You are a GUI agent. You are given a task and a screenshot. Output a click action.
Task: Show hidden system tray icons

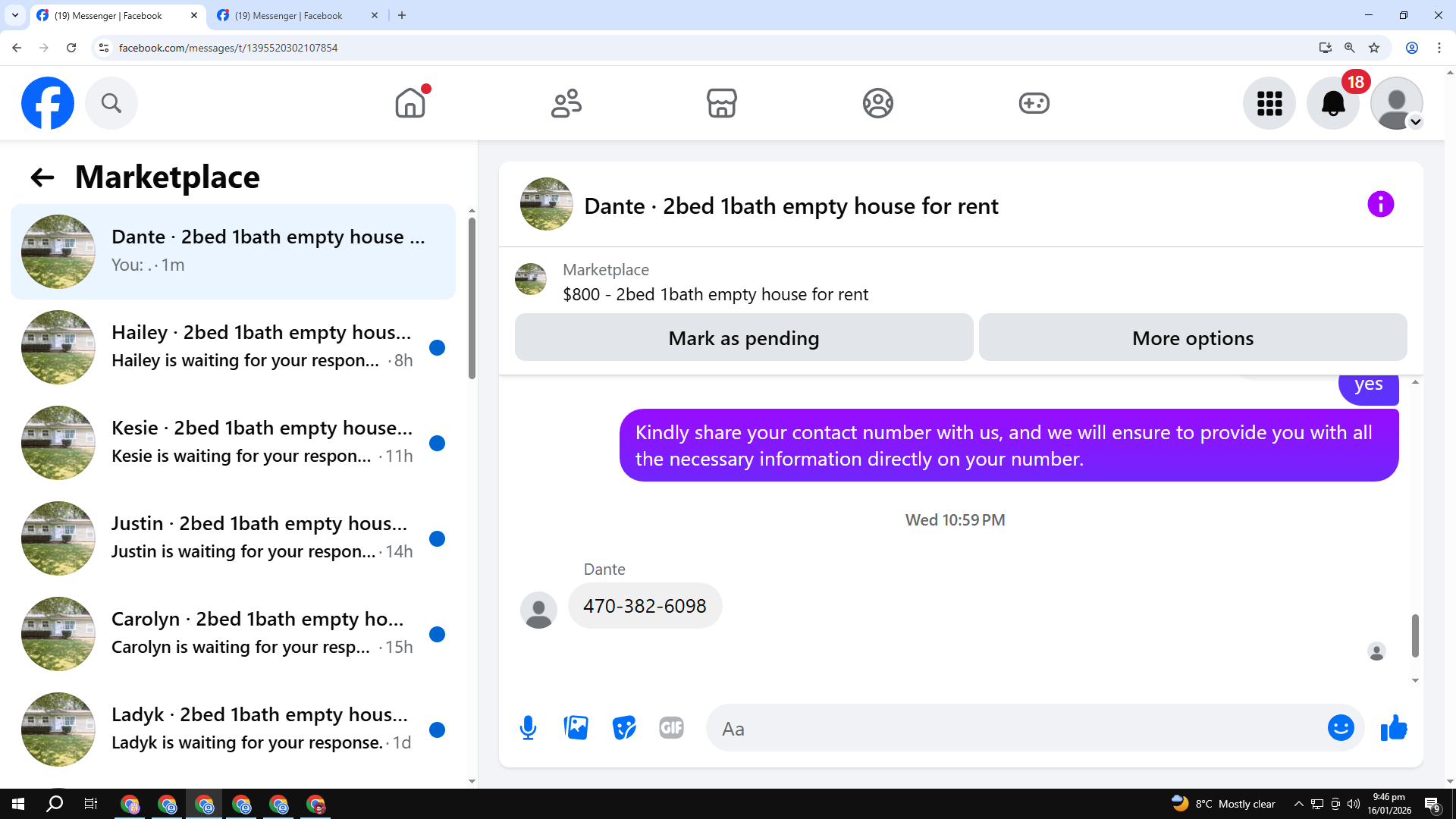(1298, 804)
